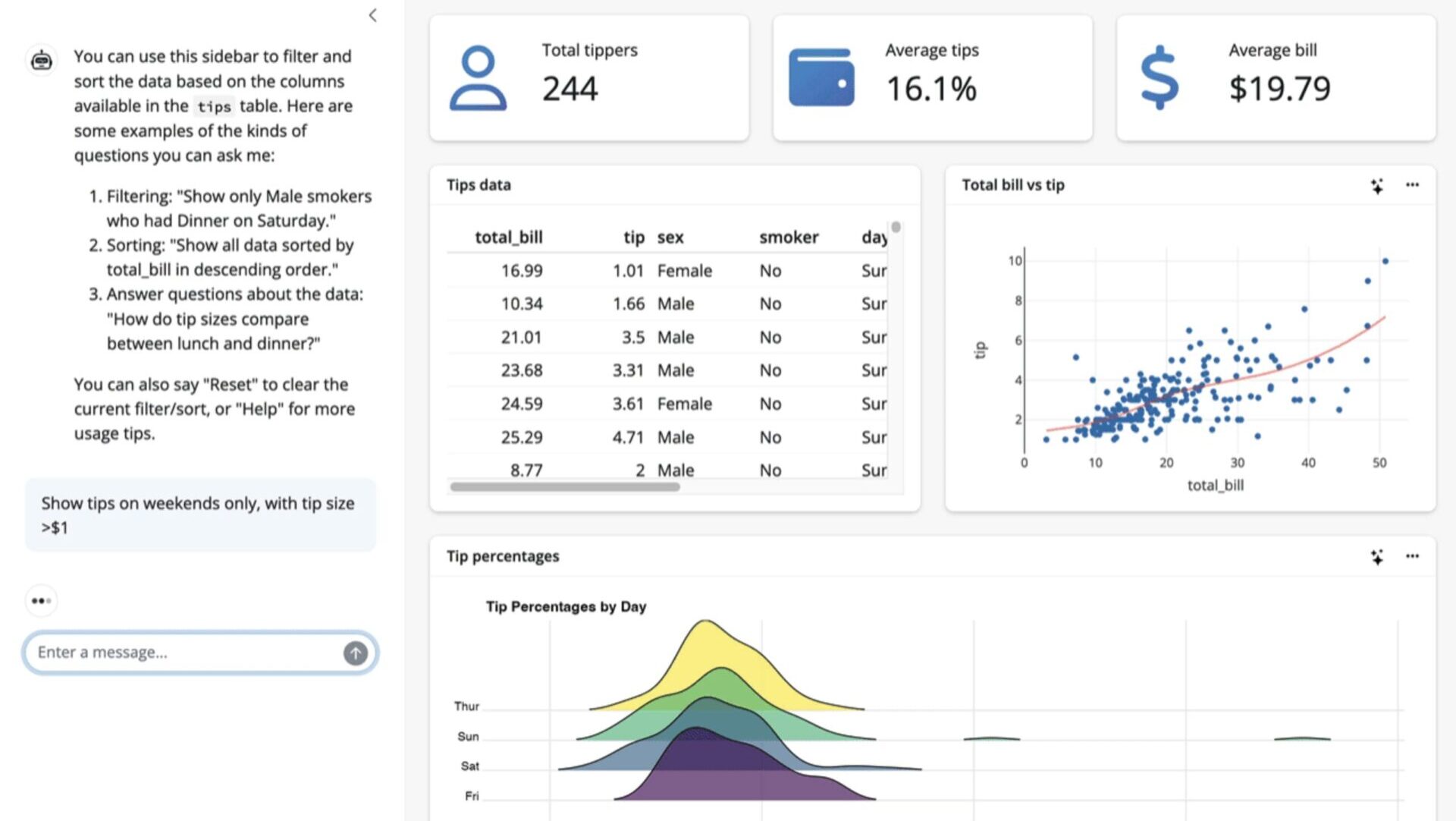Open ellipsis menu on Tip percentages card
1456x821 pixels.
pyautogui.click(x=1412, y=556)
